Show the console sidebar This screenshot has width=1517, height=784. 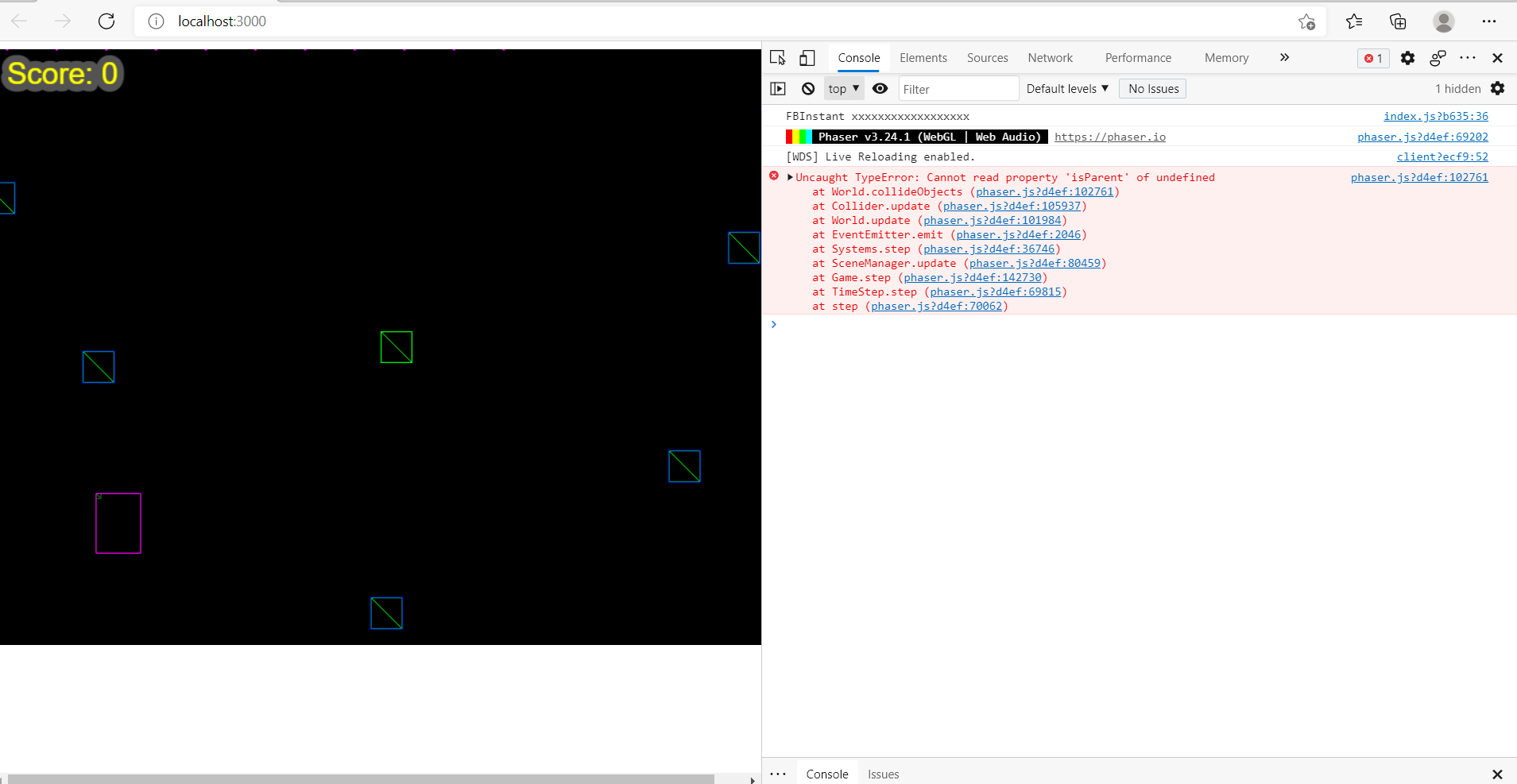(x=778, y=89)
